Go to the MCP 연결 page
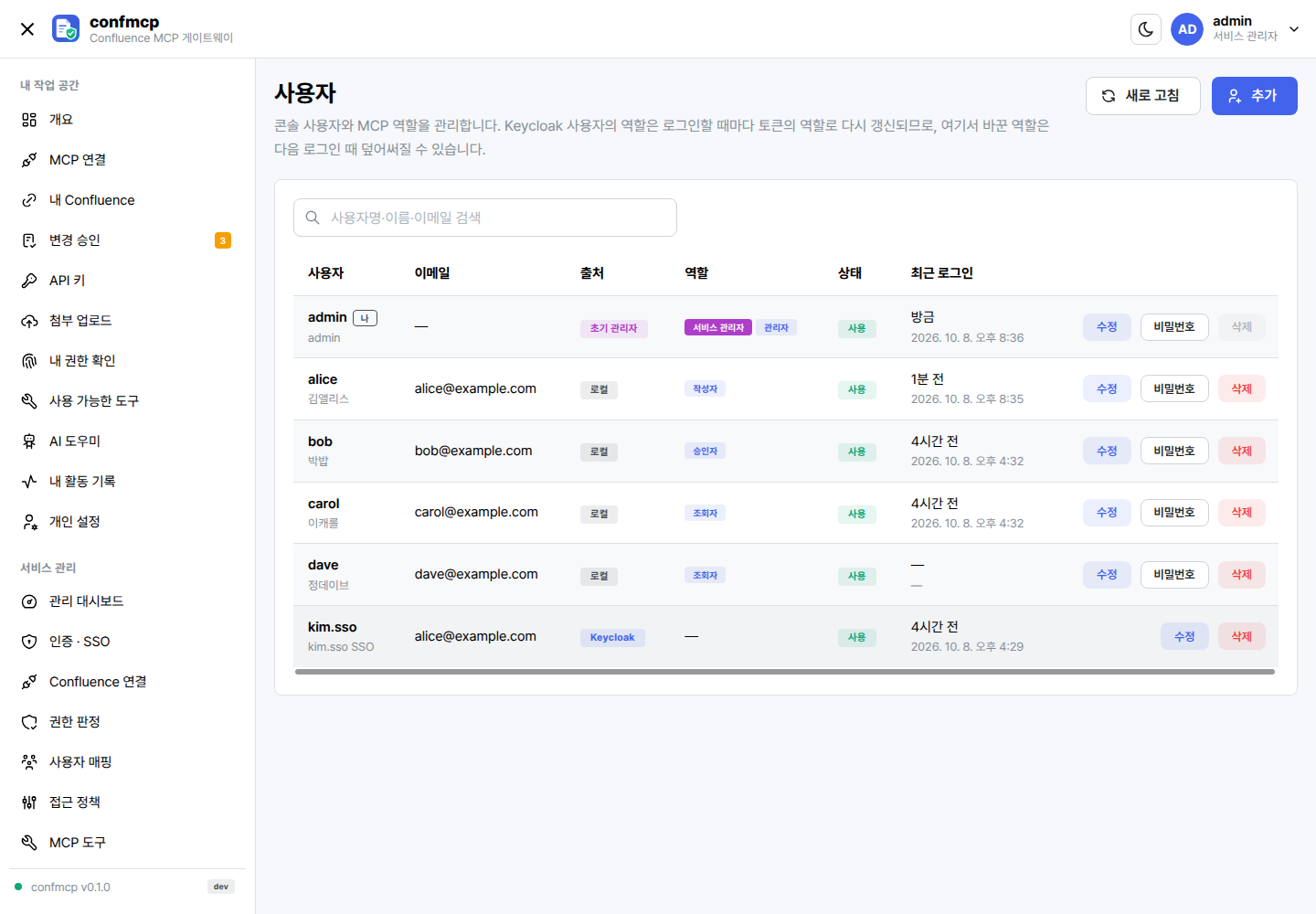1316x914 pixels. 127,160
